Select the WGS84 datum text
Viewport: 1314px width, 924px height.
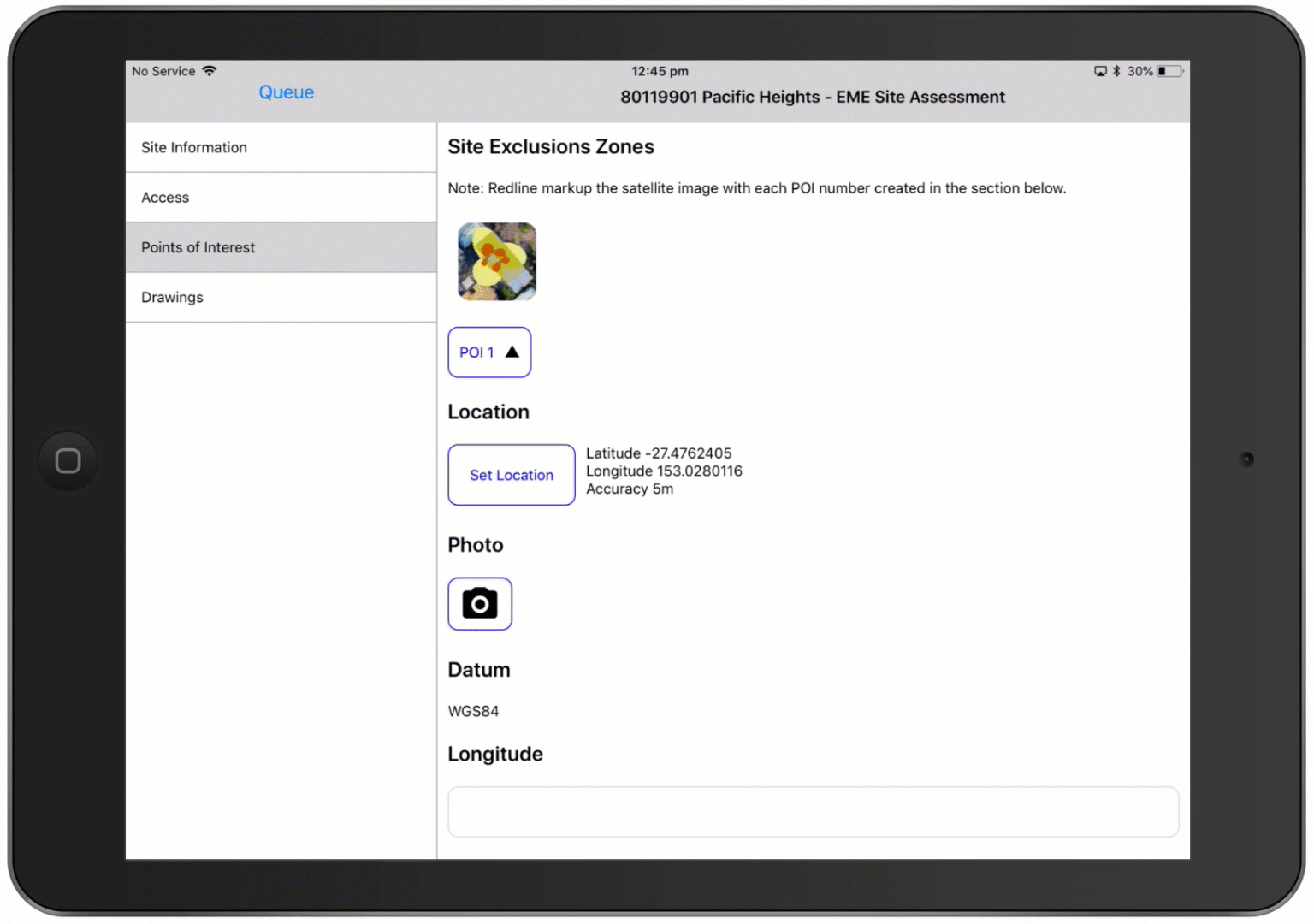point(473,711)
